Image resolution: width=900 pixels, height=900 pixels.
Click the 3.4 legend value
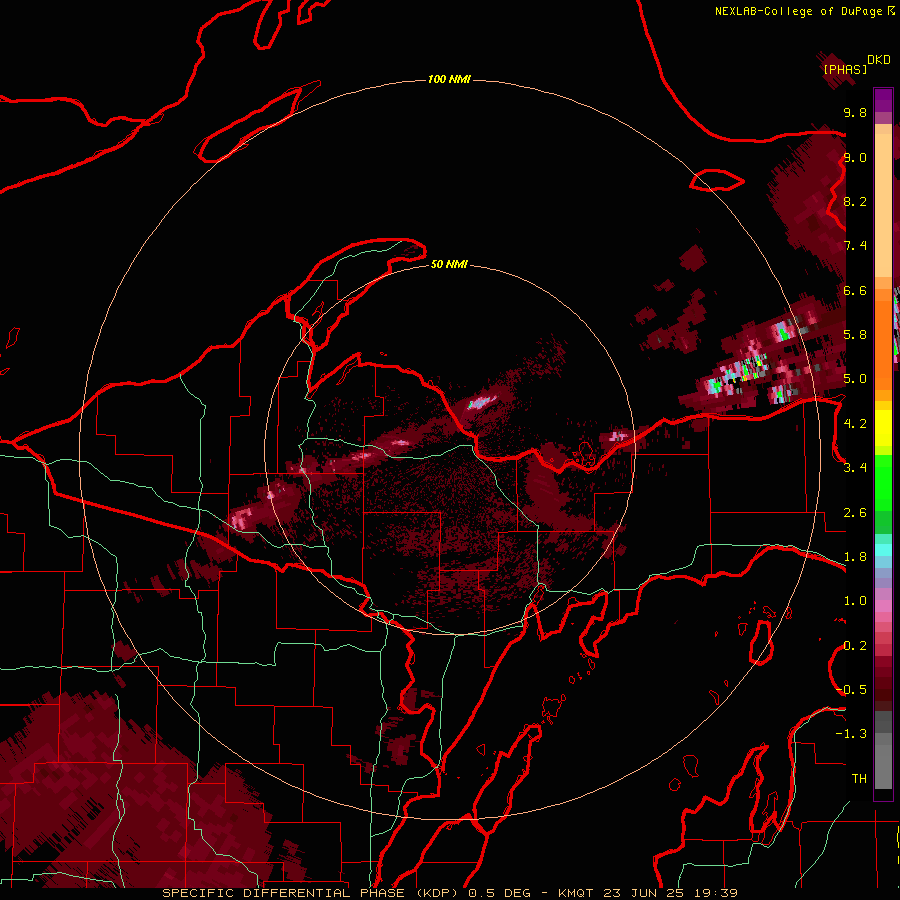point(855,468)
